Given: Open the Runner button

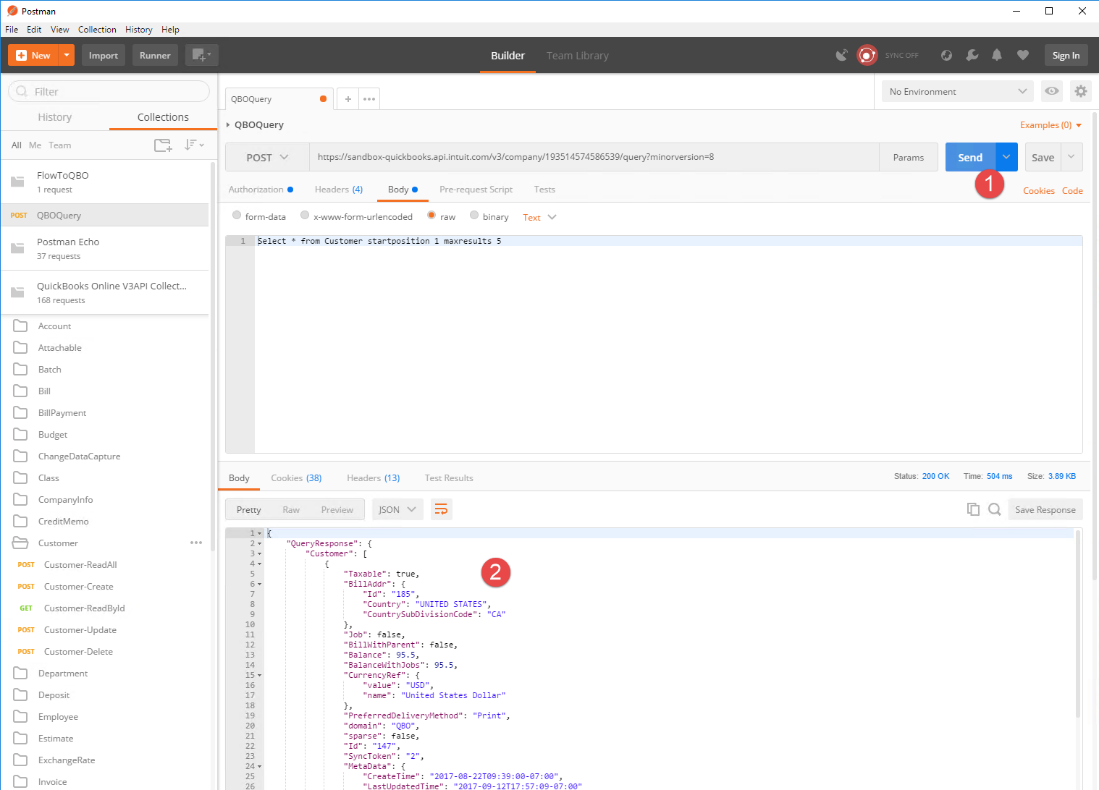Looking at the screenshot, I should click(x=155, y=55).
